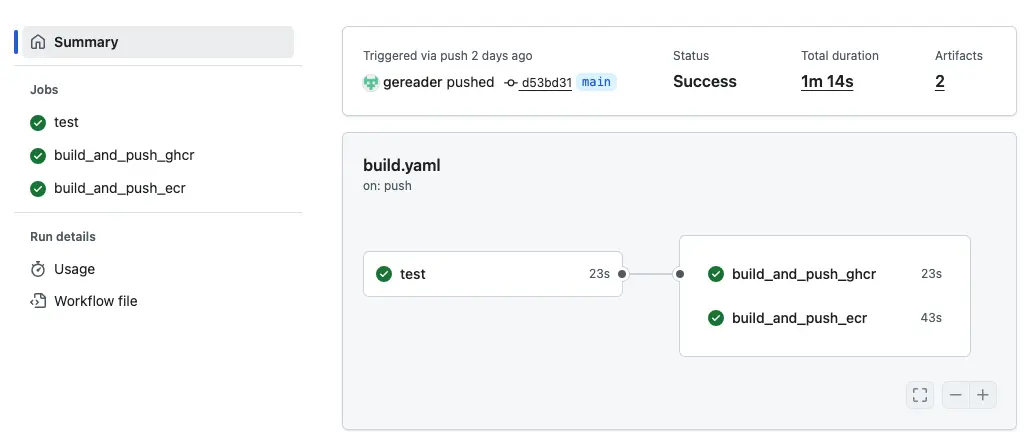This screenshot has height=439, width=1035.
Task: Click the Usage stopwatch icon
Action: point(38,269)
